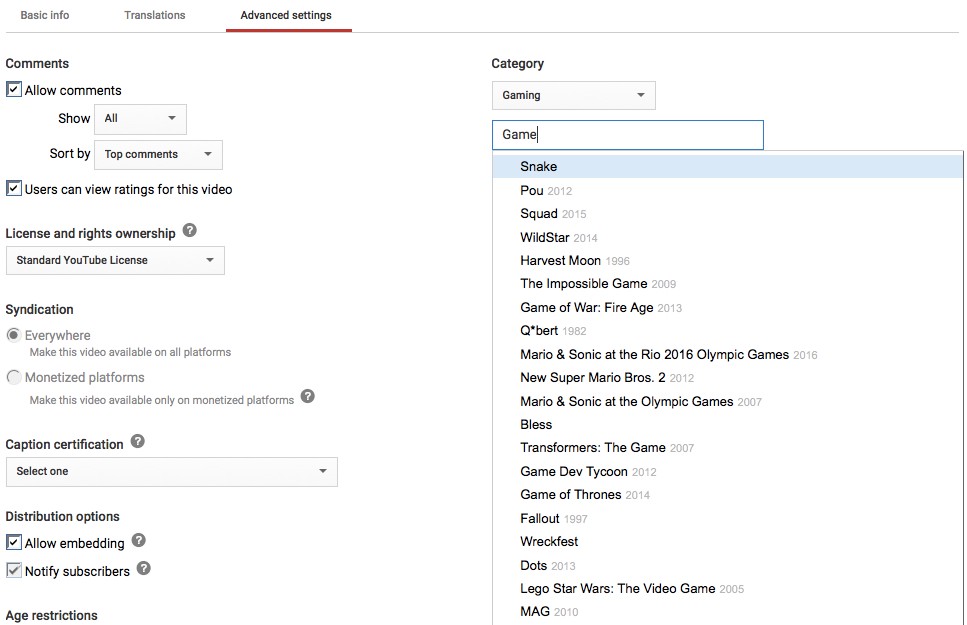Click the help icon beside Allow embedding
The width and height of the screenshot is (967, 625).
pos(138,540)
